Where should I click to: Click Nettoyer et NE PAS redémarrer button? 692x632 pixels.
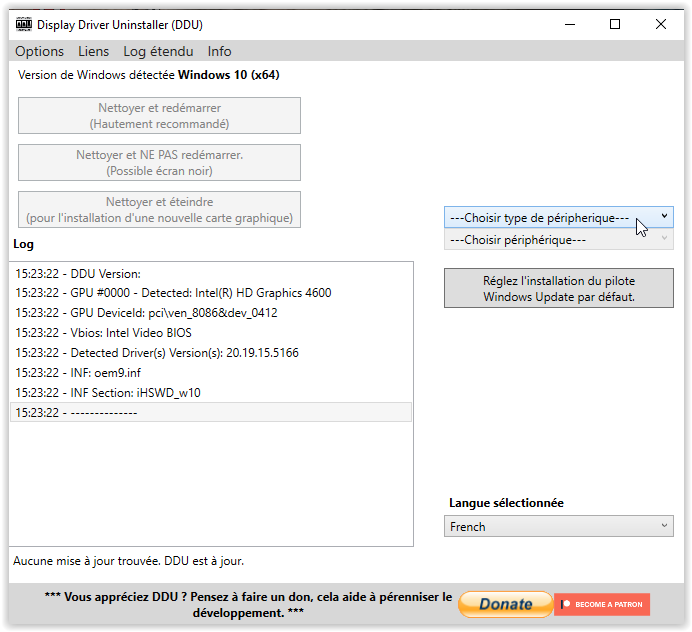click(159, 162)
